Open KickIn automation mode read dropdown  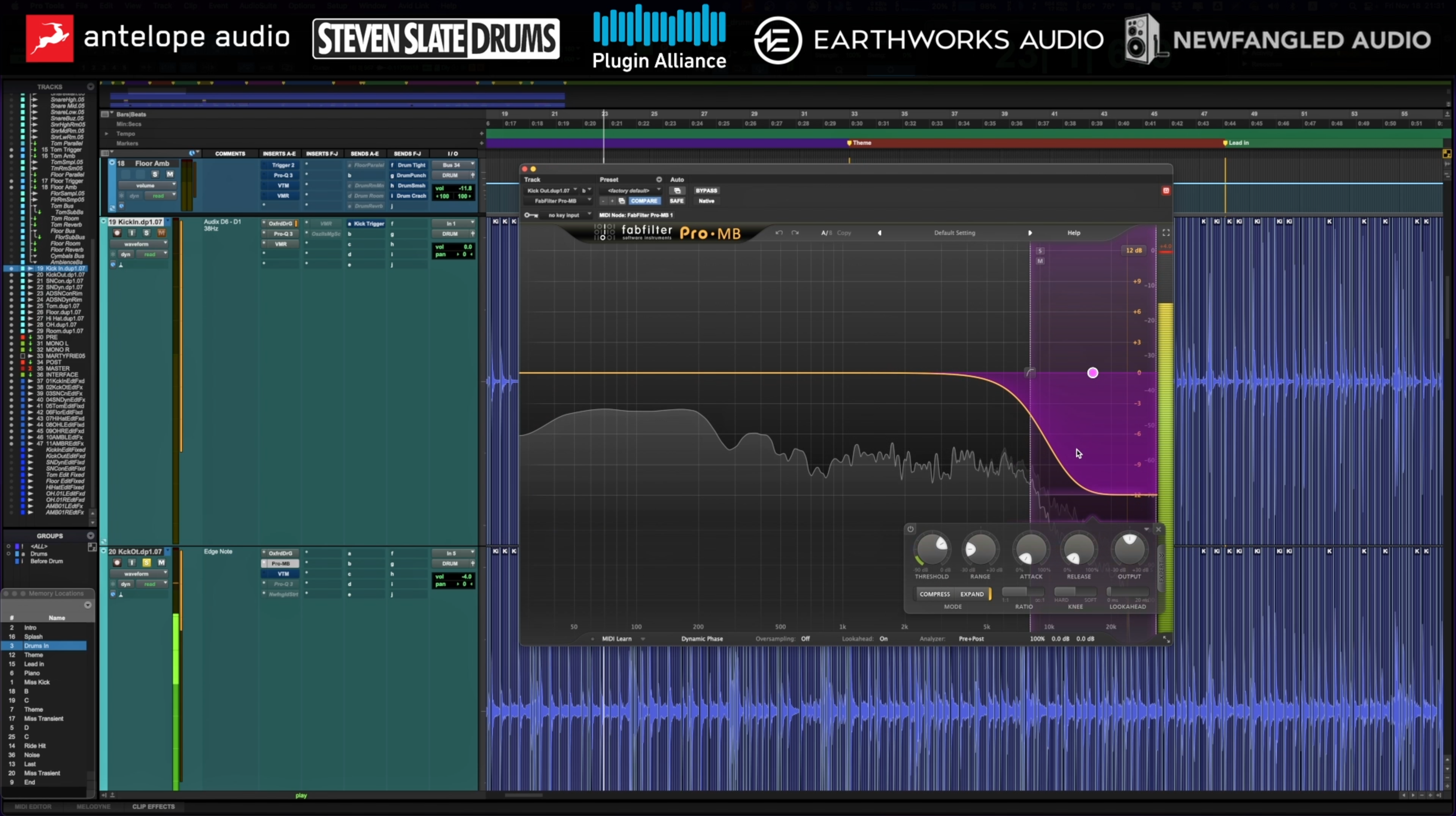[152, 254]
